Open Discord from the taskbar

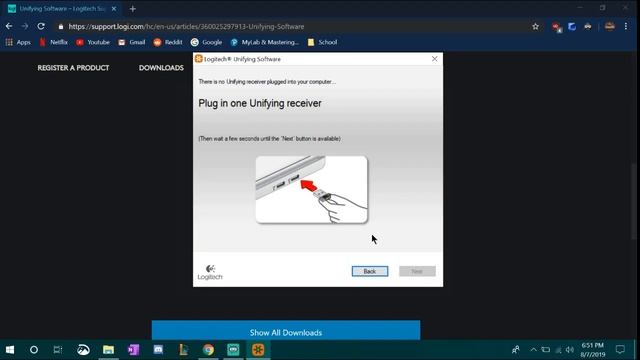click(x=158, y=349)
